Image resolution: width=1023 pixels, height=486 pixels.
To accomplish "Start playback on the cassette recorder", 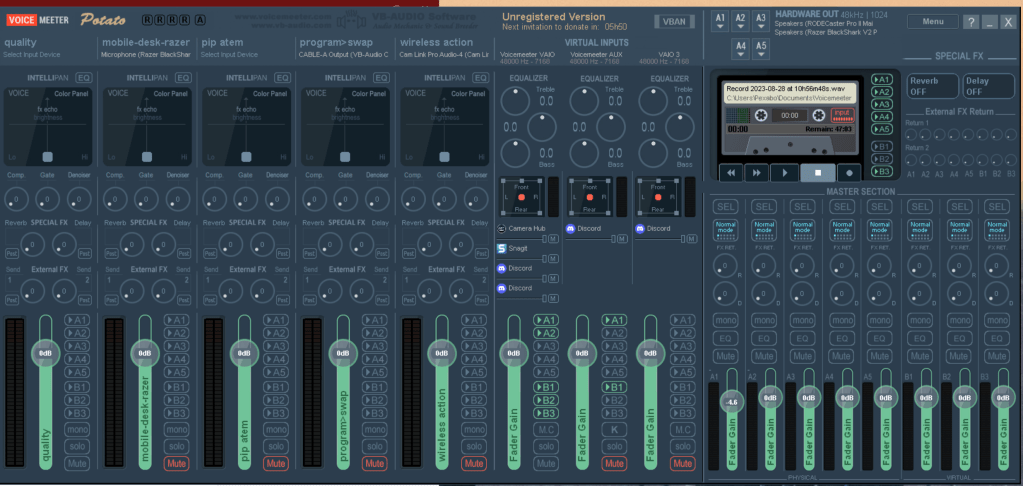I will [785, 173].
